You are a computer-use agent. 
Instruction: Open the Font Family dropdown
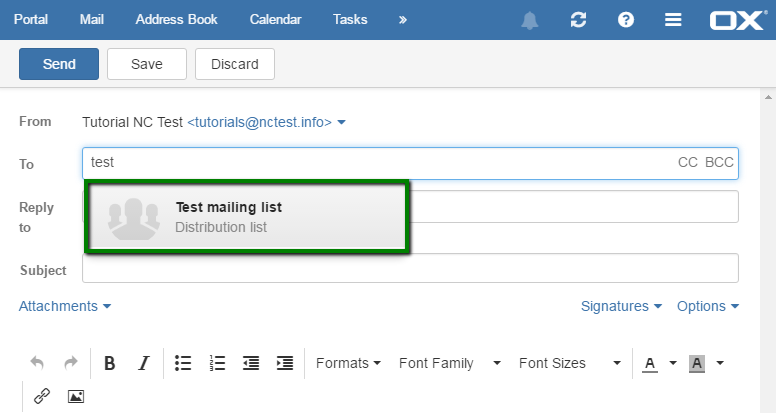pyautogui.click(x=450, y=363)
